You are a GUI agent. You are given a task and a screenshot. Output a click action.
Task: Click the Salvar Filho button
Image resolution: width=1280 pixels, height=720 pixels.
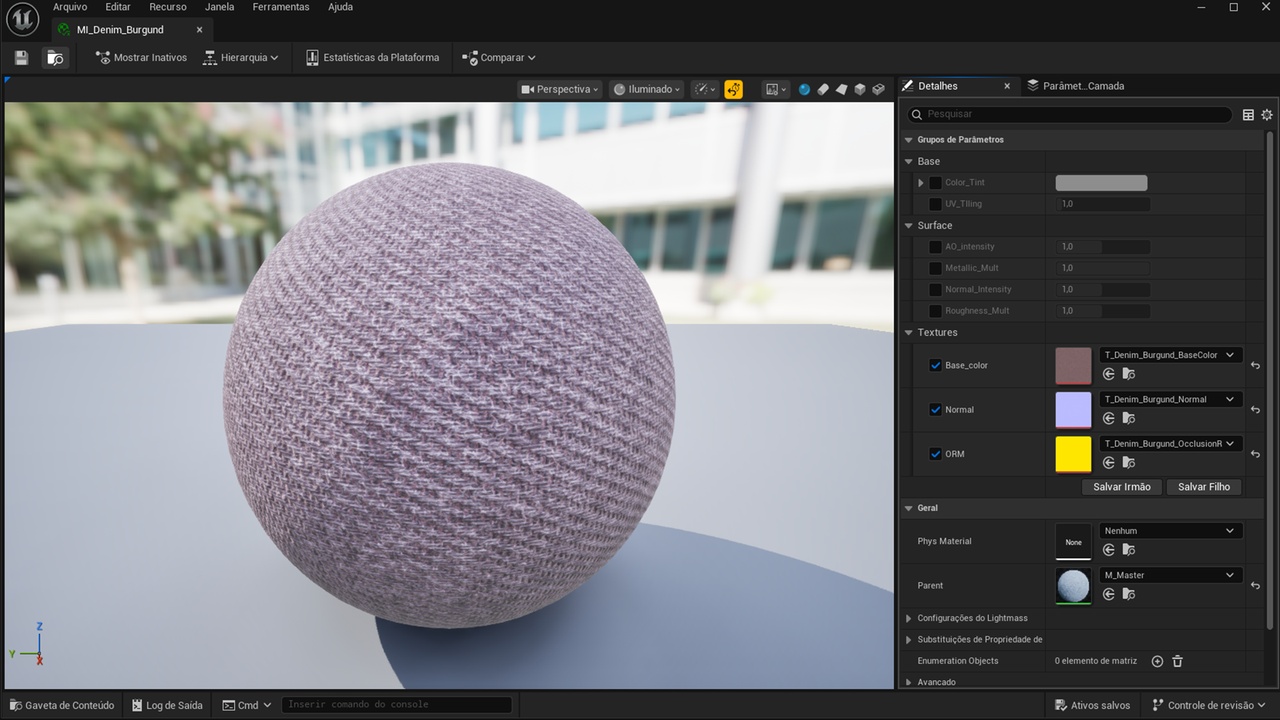coord(1204,487)
